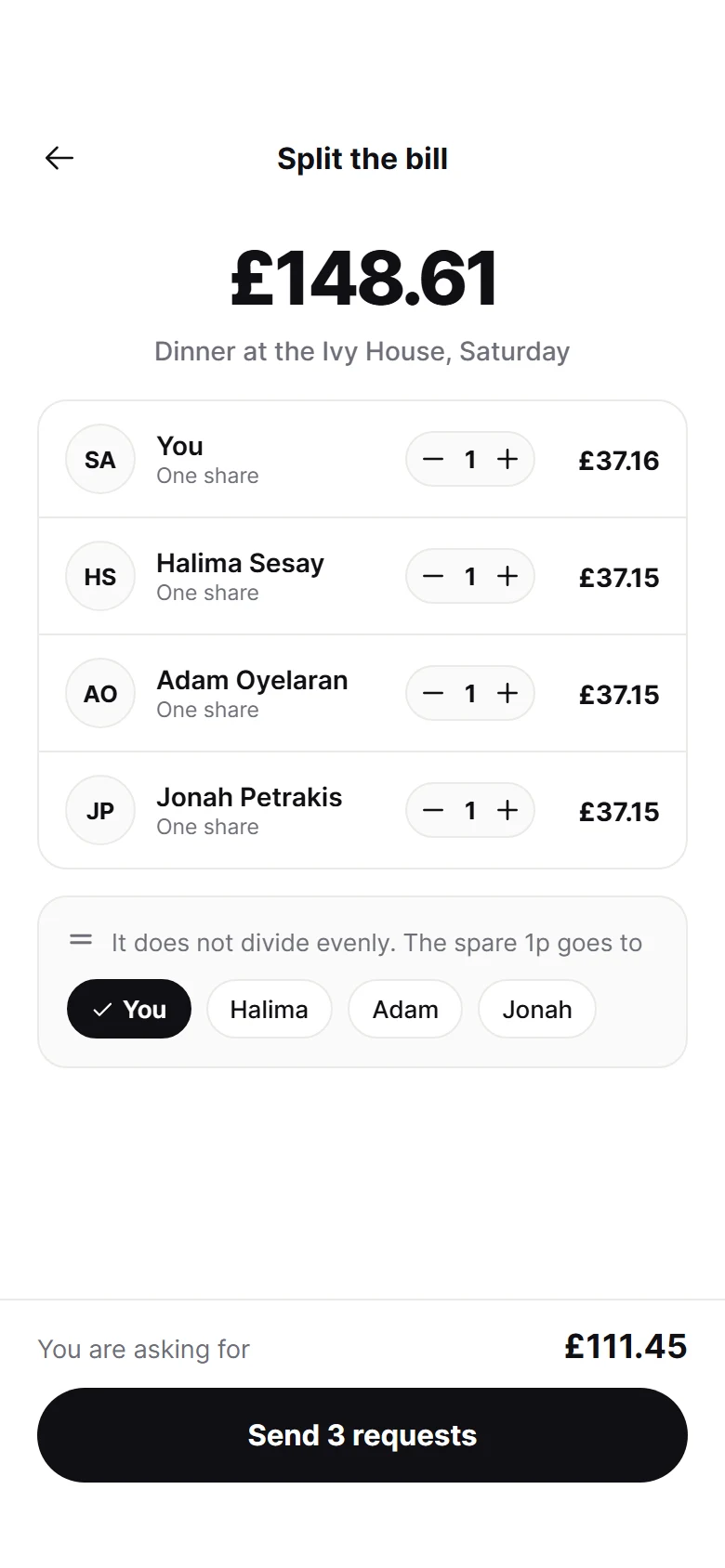Send 3 requests

click(x=362, y=1435)
